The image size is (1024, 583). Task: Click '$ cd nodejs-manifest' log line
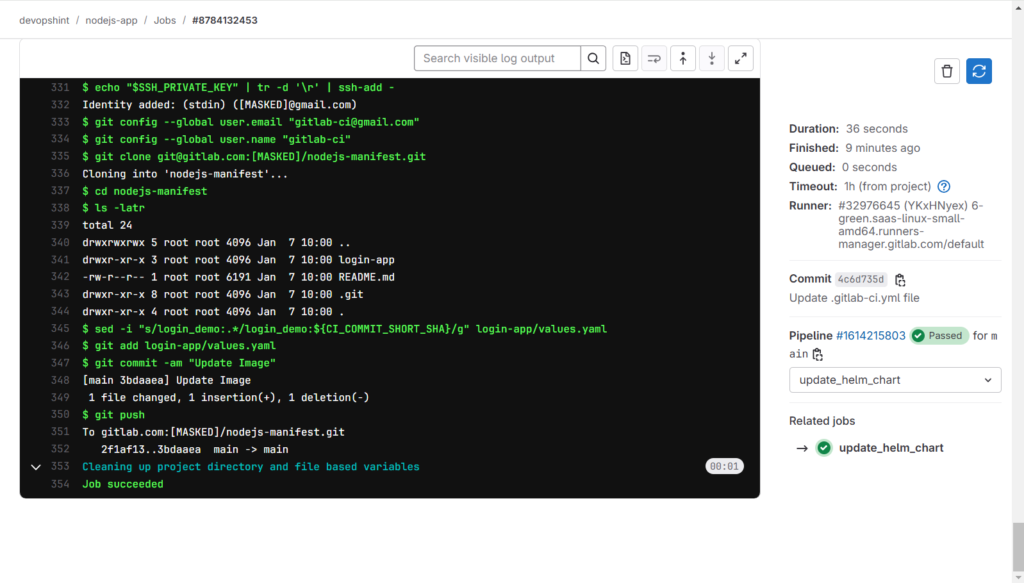pos(144,191)
